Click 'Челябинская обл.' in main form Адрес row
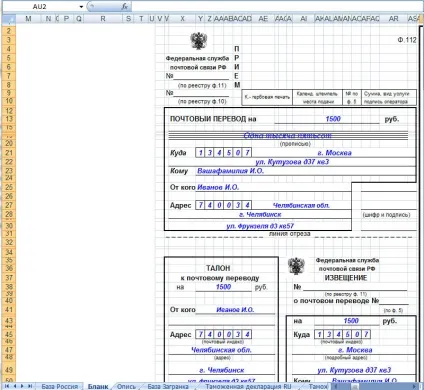This screenshot has height=390, width=424. click(301, 205)
